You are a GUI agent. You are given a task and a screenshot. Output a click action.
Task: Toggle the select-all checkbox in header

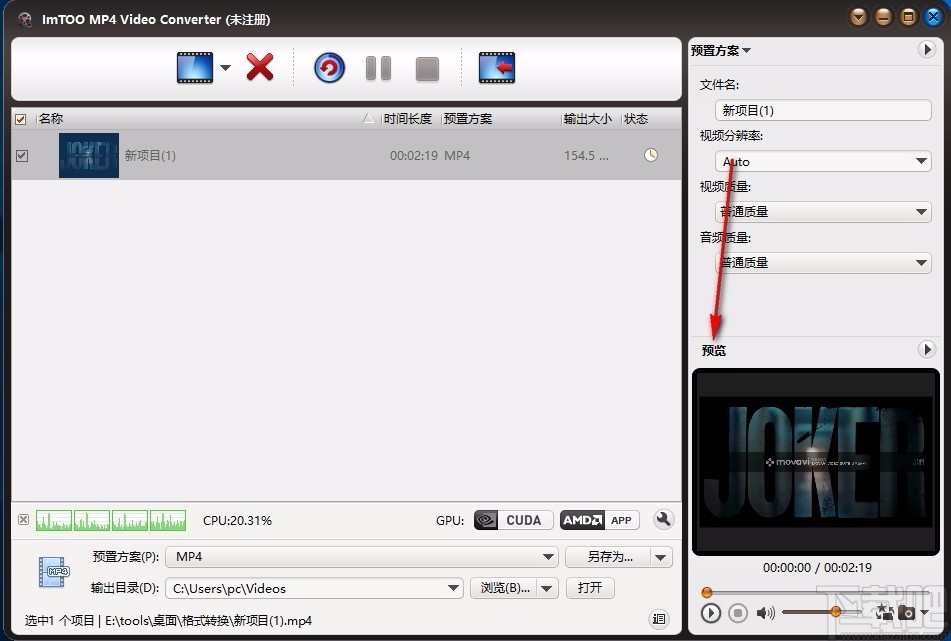21,118
